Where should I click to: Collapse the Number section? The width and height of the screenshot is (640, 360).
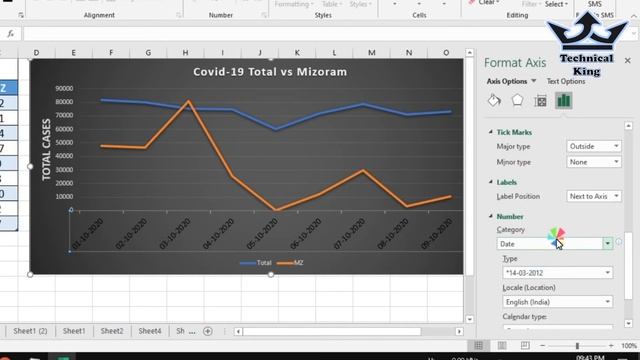click(x=491, y=216)
